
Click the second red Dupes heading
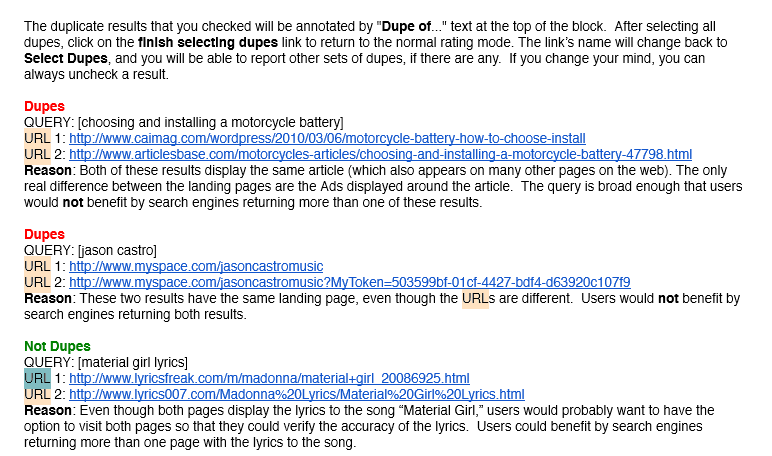coord(44,234)
